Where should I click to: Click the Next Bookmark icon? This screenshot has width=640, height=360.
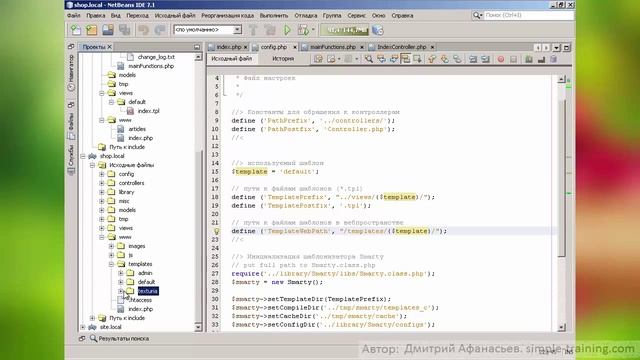click(x=444, y=59)
